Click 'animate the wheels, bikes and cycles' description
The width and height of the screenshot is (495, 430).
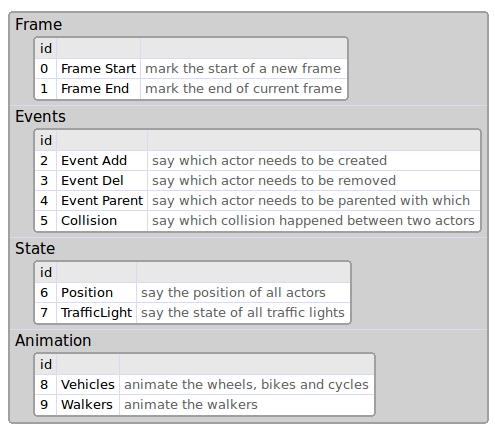246,384
